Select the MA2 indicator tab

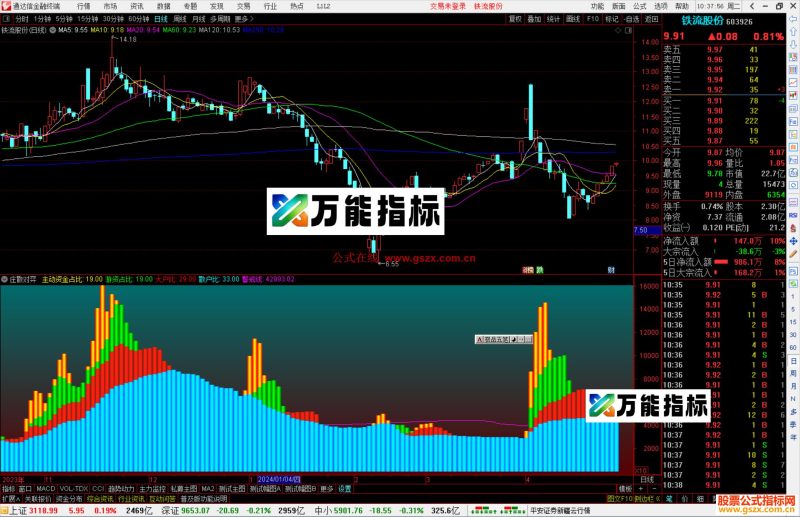click(208, 488)
